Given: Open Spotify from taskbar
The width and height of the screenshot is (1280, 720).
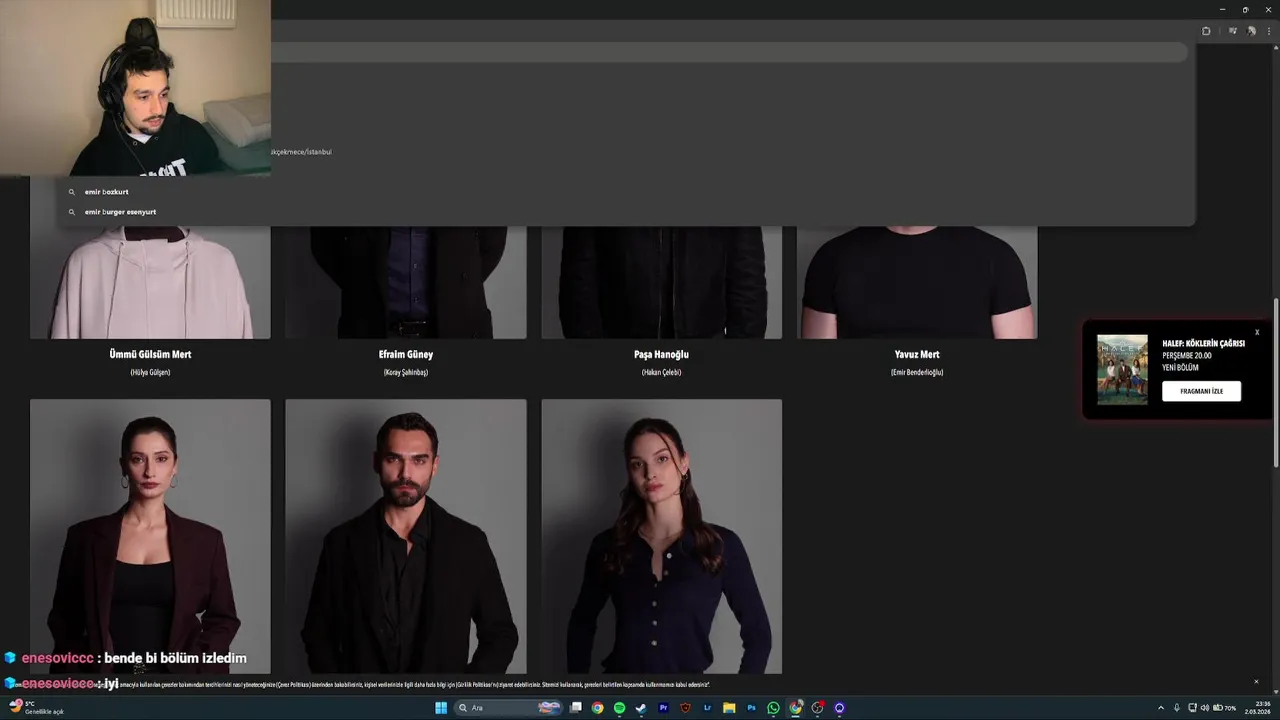Looking at the screenshot, I should tap(619, 708).
